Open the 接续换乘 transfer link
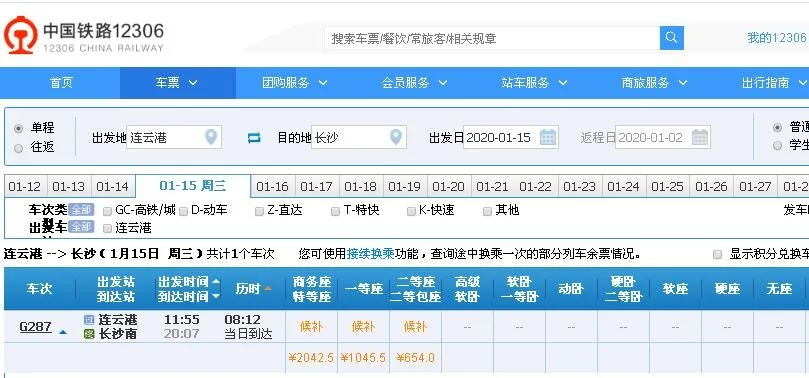 pos(370,254)
